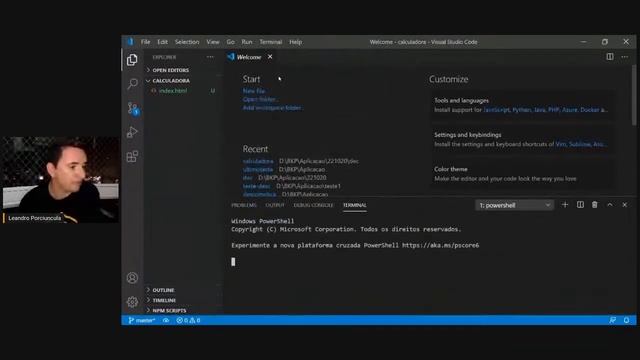Click inside the PowerShell terminal input area
This screenshot has width=640, height=360.
click(429, 262)
